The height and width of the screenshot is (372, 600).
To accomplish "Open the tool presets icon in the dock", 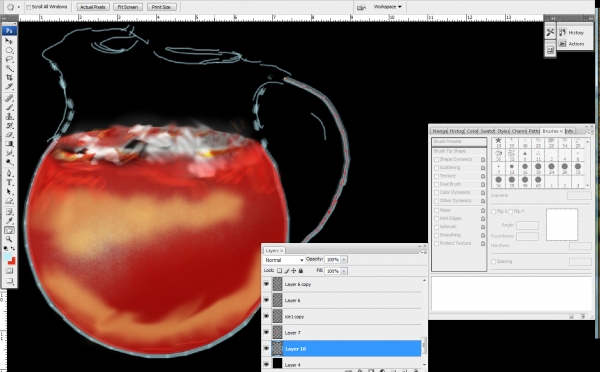I will (550, 33).
